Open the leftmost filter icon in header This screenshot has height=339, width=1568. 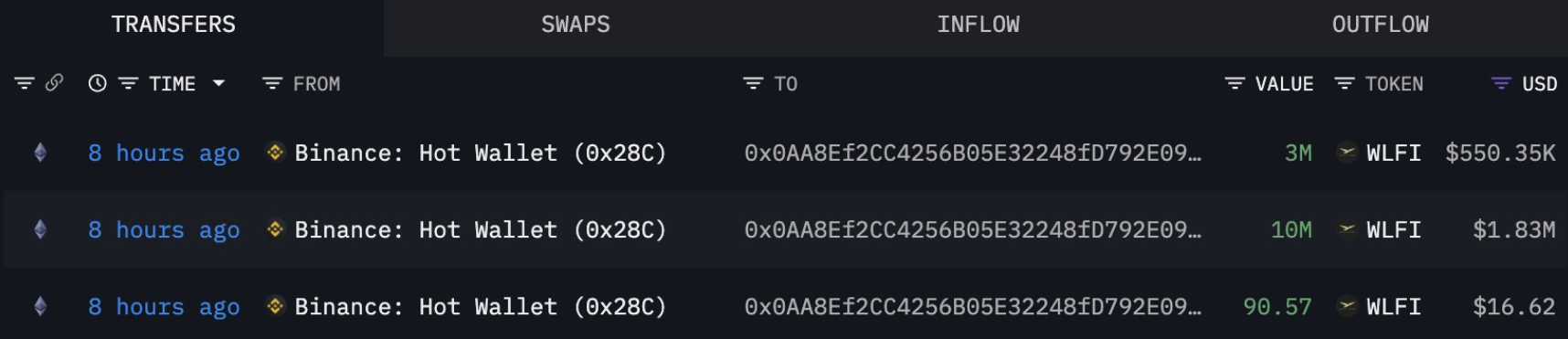[x=25, y=84]
